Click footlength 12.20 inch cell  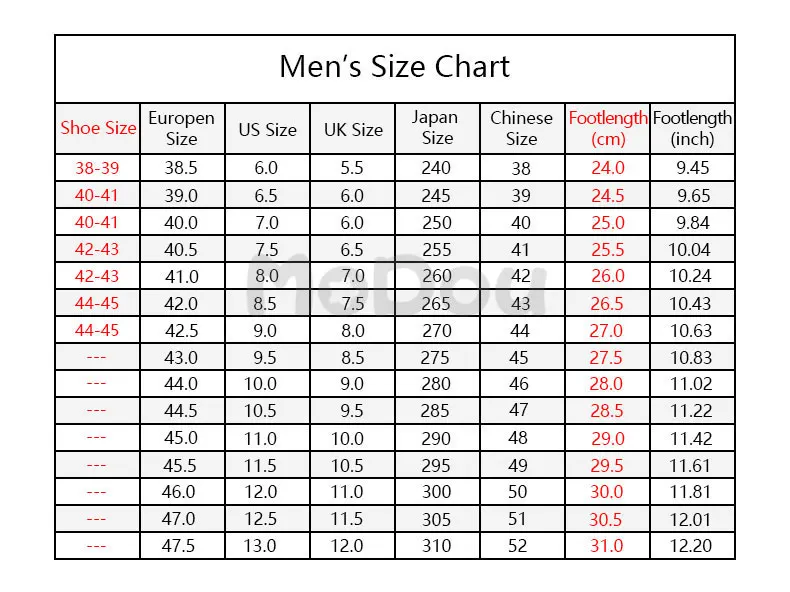692,546
